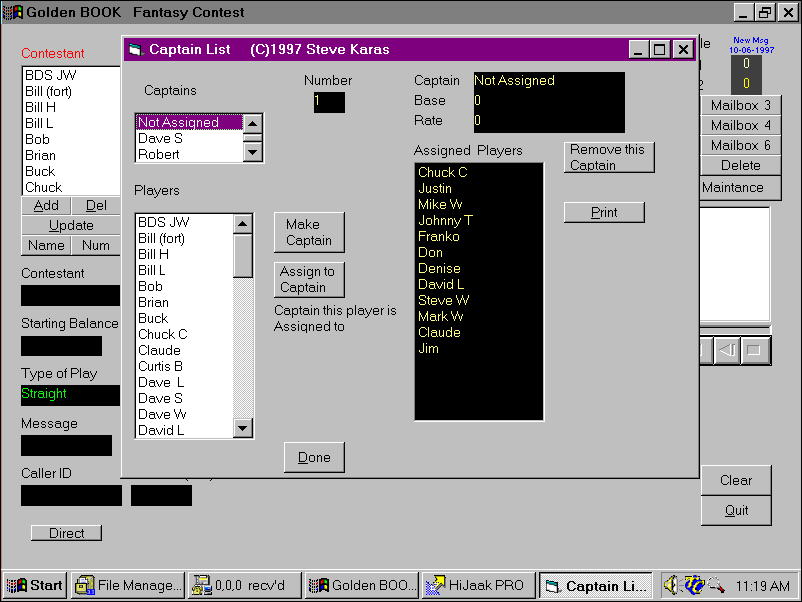Switch to HiJaak PRO taskbar button
The image size is (802, 602).
(x=479, y=585)
